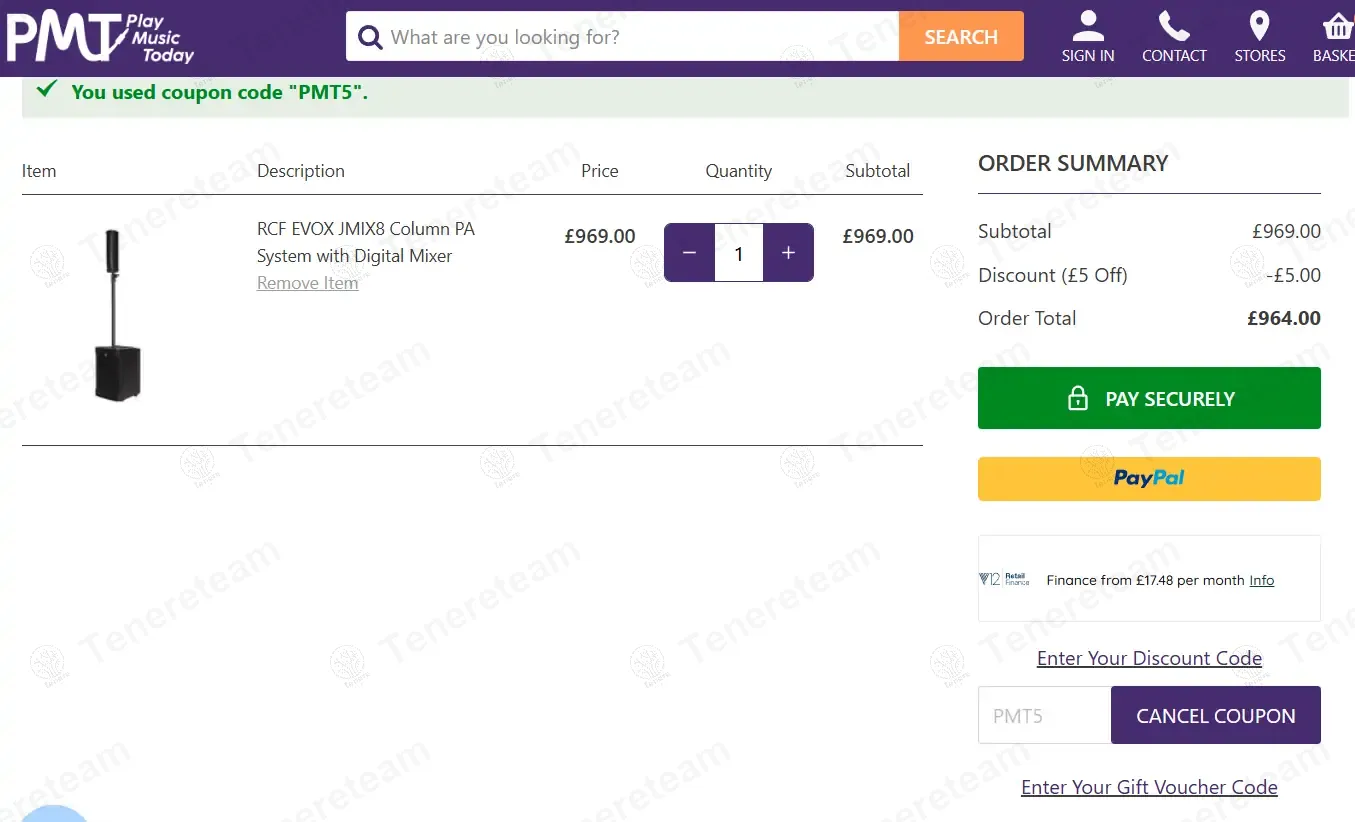
Task: Expand Enter Your Gift Voucher Code
Action: coord(1149,787)
